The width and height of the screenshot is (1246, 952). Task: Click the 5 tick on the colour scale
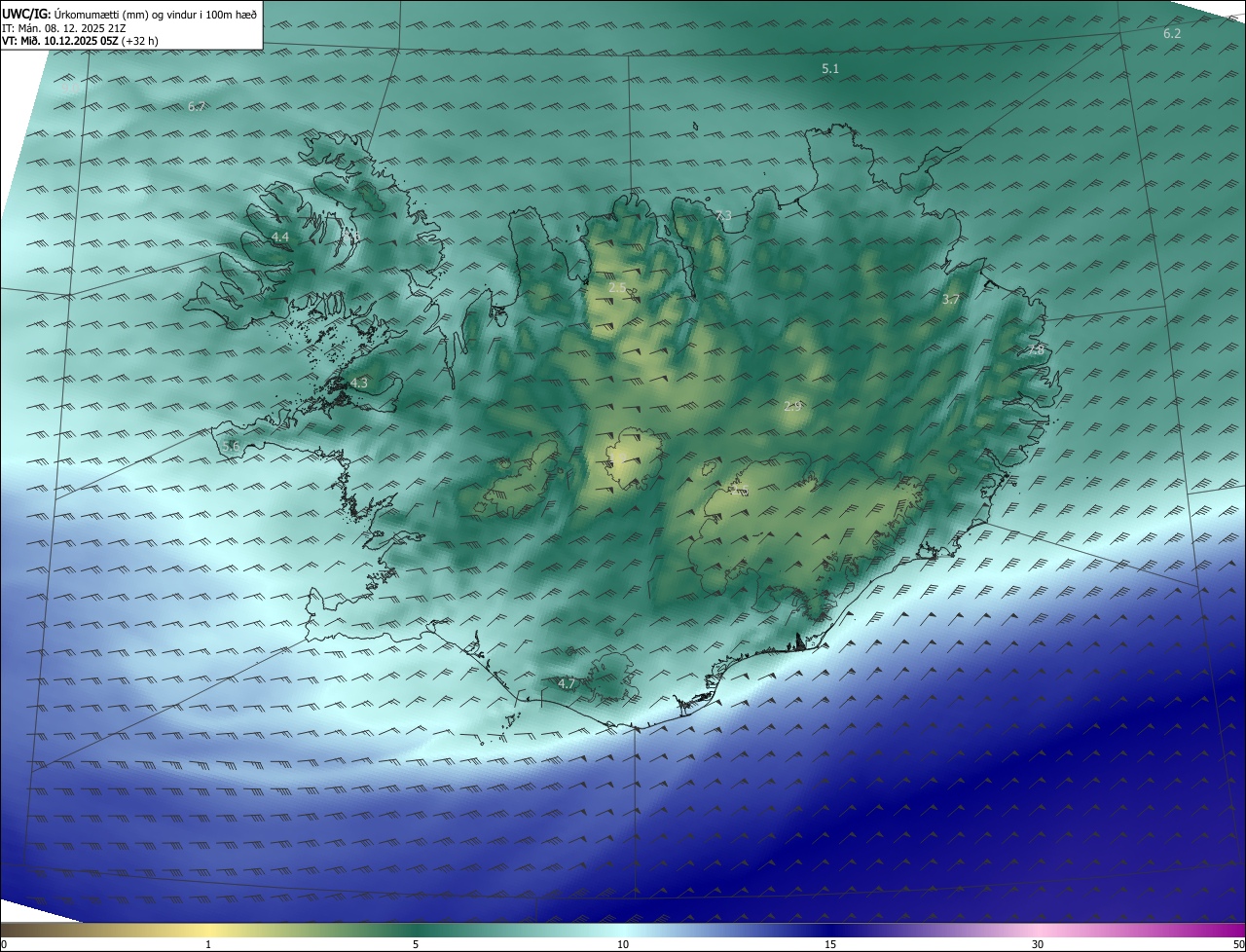(416, 944)
